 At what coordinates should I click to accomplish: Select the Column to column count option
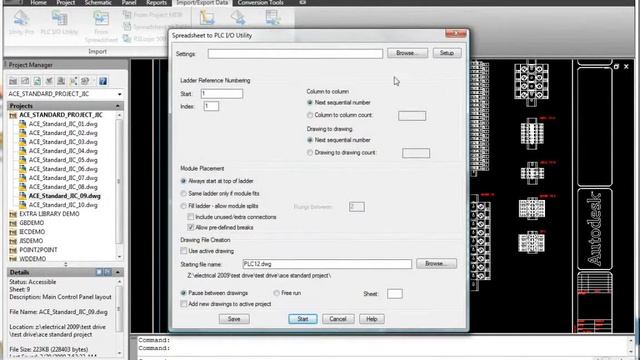click(310, 115)
